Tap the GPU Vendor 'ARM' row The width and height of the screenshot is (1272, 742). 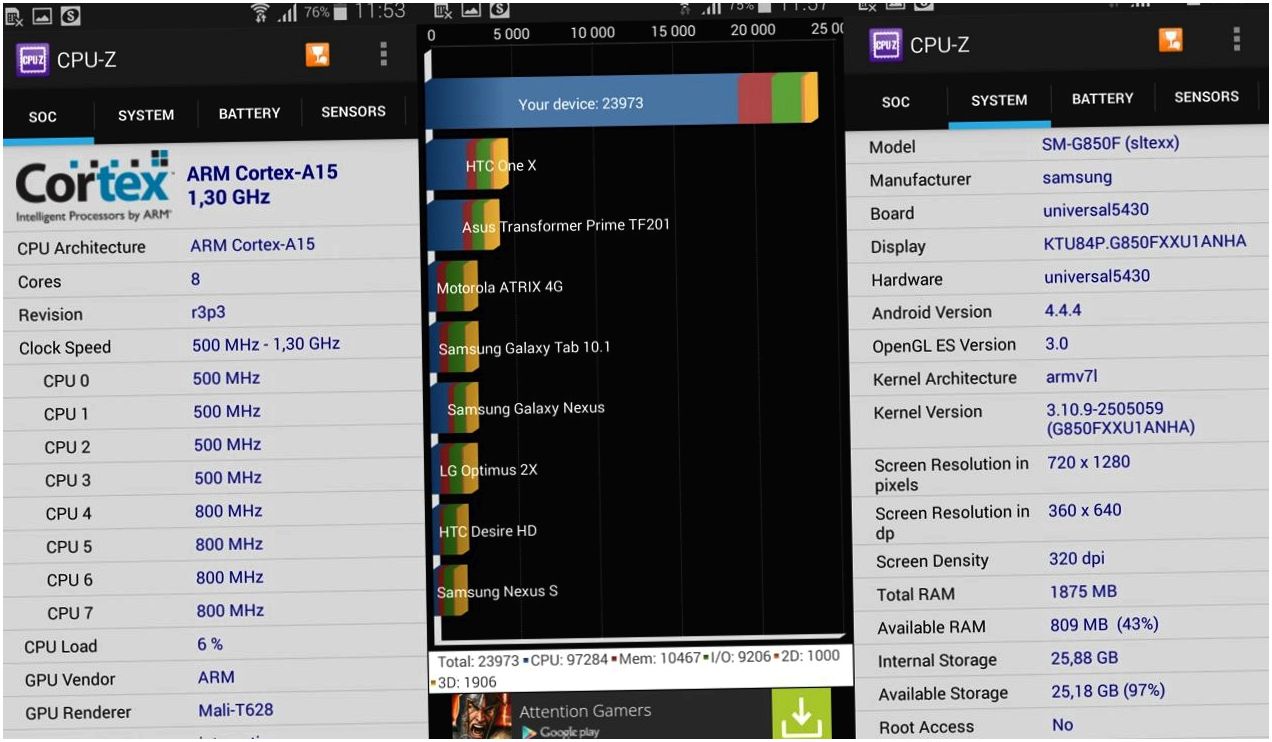pos(213,678)
